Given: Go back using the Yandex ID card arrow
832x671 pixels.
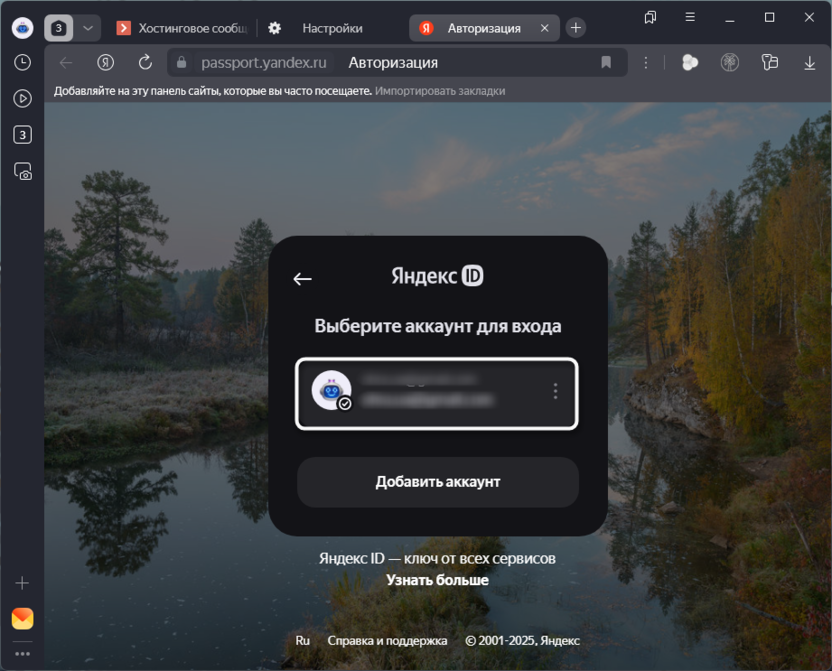Looking at the screenshot, I should (x=302, y=278).
